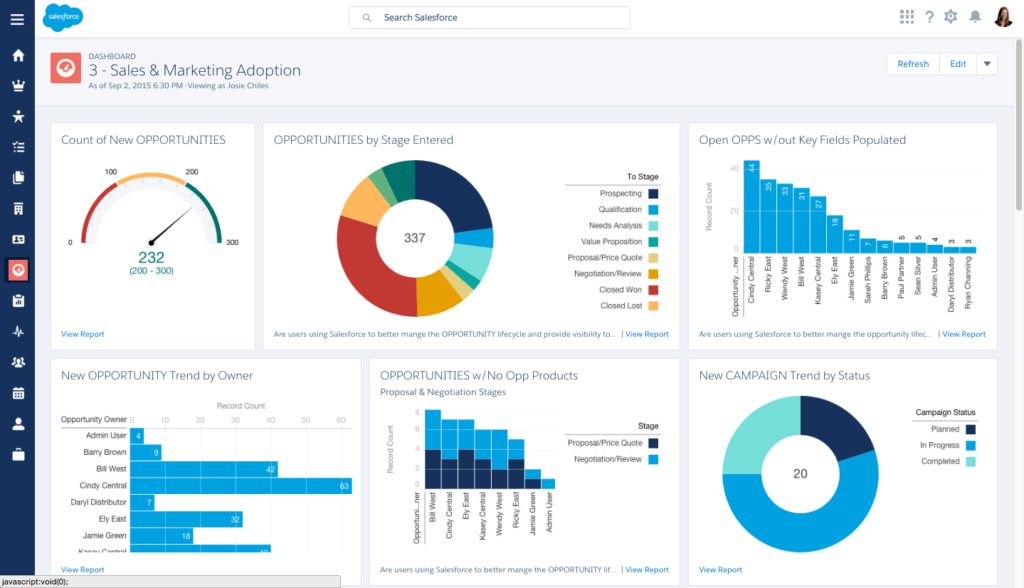The image size is (1024, 588).
Task: Open the App Launcher grid icon
Action: coord(906,17)
